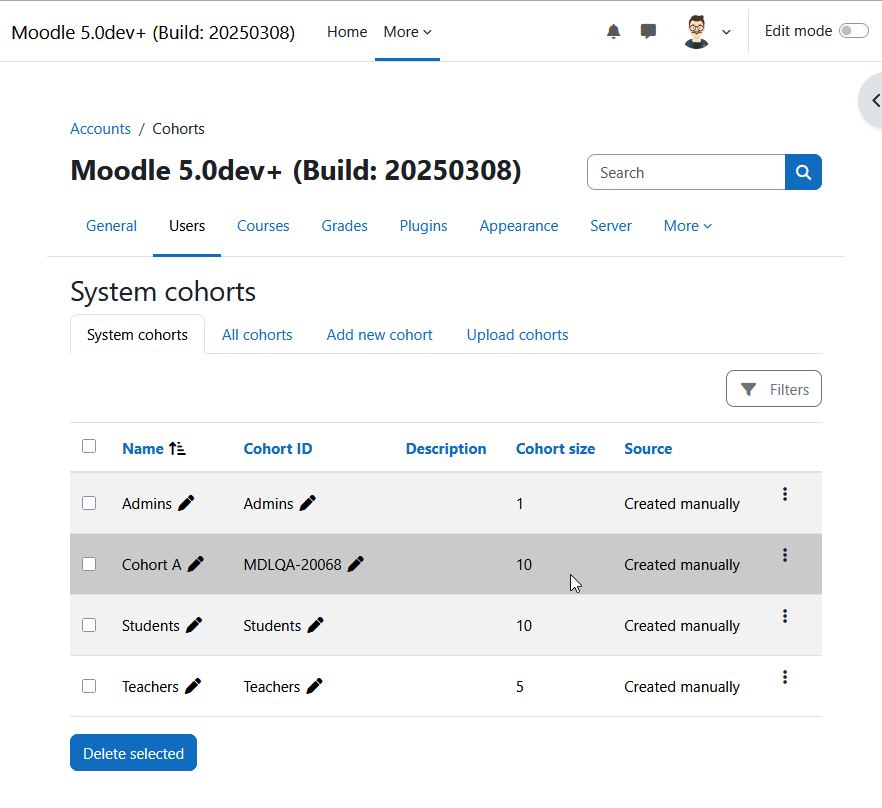
Task: Check the Students row checkbox
Action: pyautogui.click(x=89, y=625)
